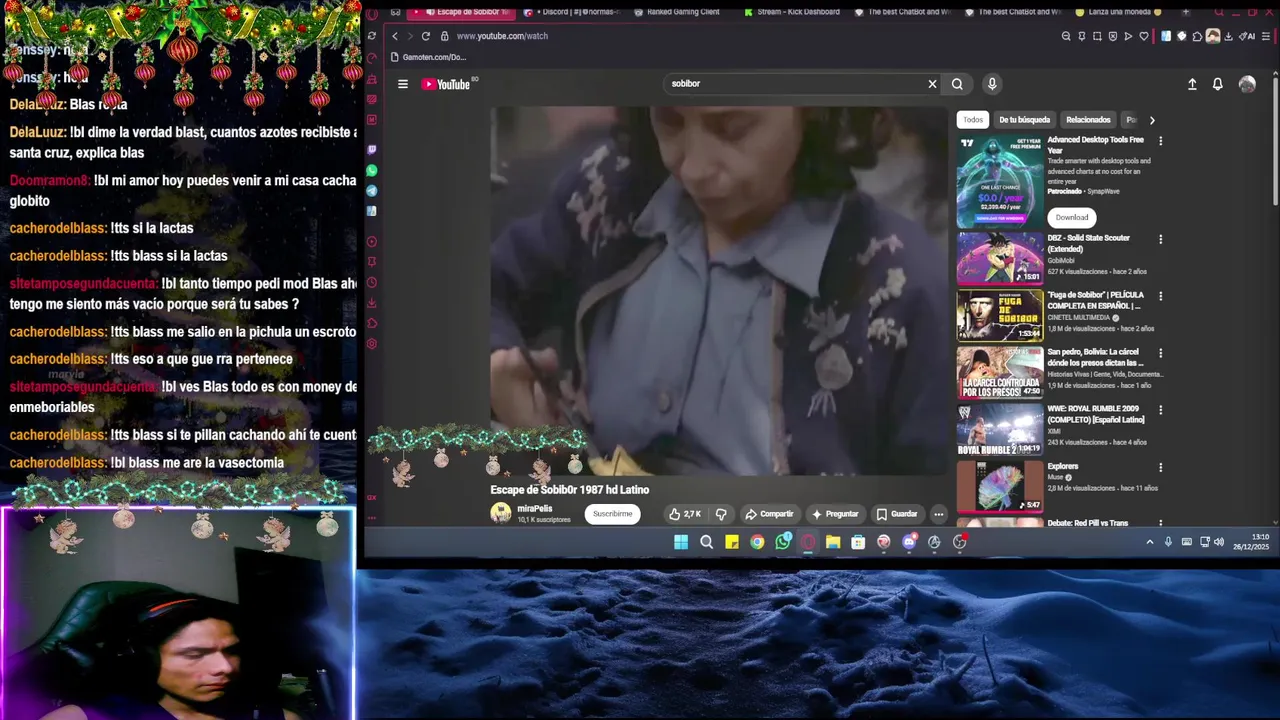Open the Explorers video thumbnail
This screenshot has height=720, width=1280.
tap(1000, 486)
